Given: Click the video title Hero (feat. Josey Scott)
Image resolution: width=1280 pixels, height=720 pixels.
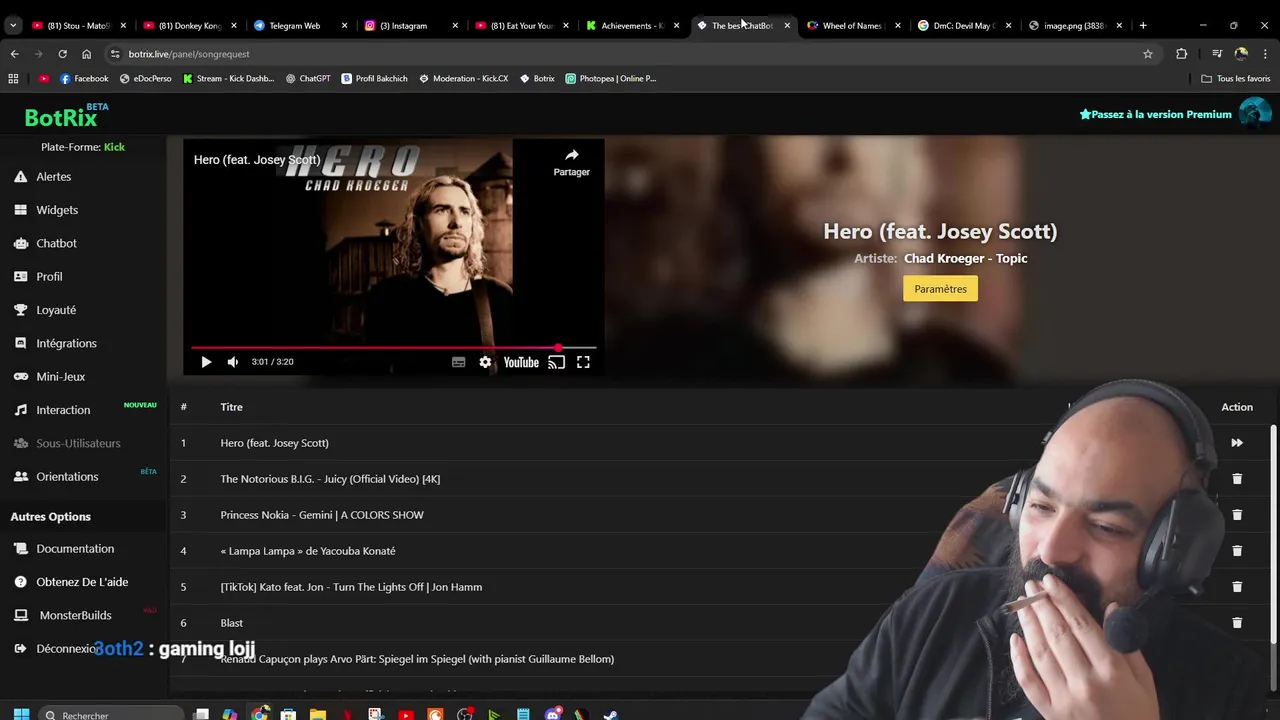Looking at the screenshot, I should tap(257, 160).
